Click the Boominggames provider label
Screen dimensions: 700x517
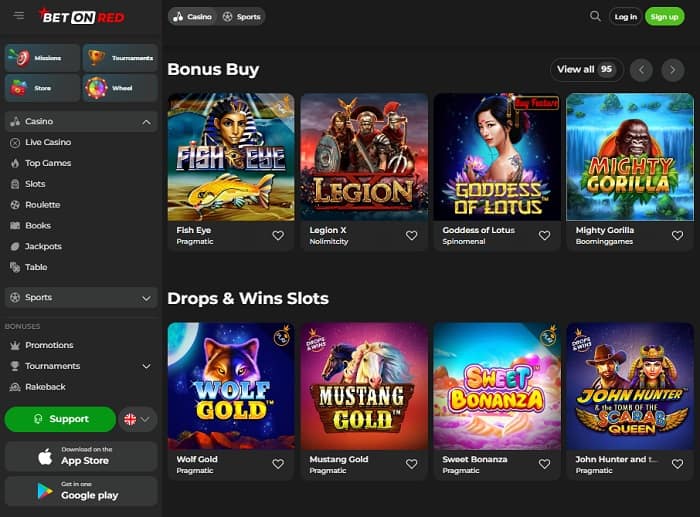tap(604, 242)
